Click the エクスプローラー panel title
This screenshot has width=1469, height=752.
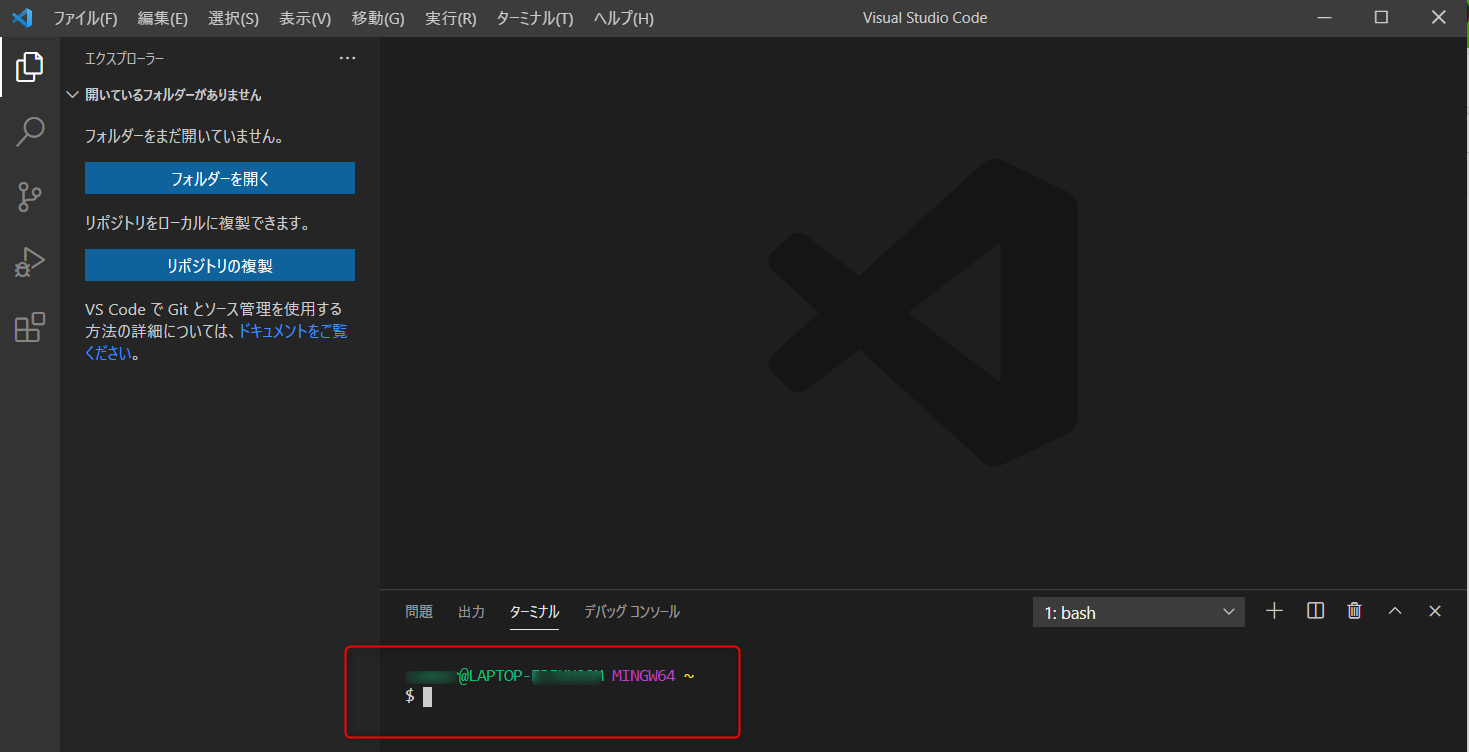tap(124, 58)
